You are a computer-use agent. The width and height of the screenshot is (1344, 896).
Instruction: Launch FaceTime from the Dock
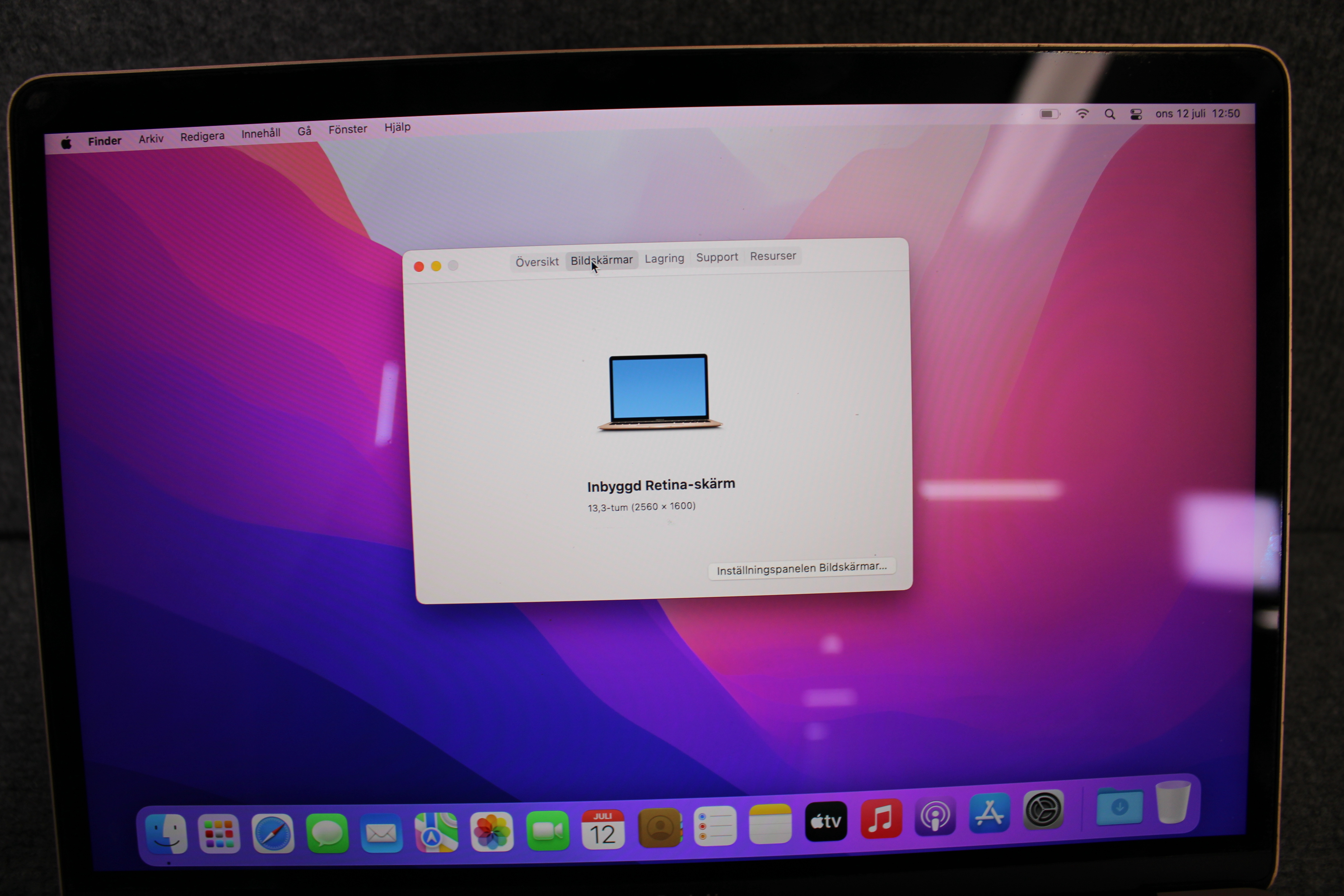547,830
